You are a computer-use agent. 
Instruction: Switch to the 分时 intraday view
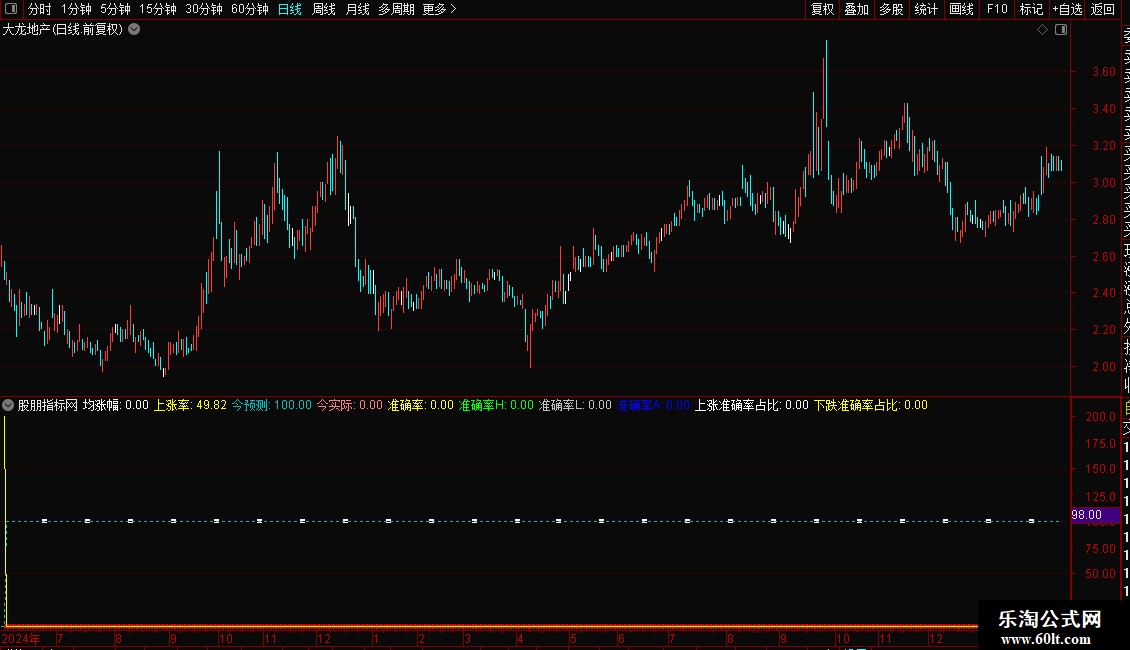40,9
